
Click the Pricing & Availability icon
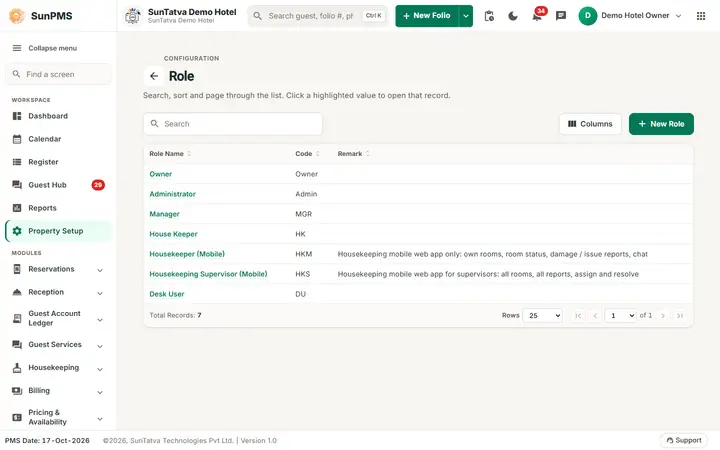tap(17, 417)
